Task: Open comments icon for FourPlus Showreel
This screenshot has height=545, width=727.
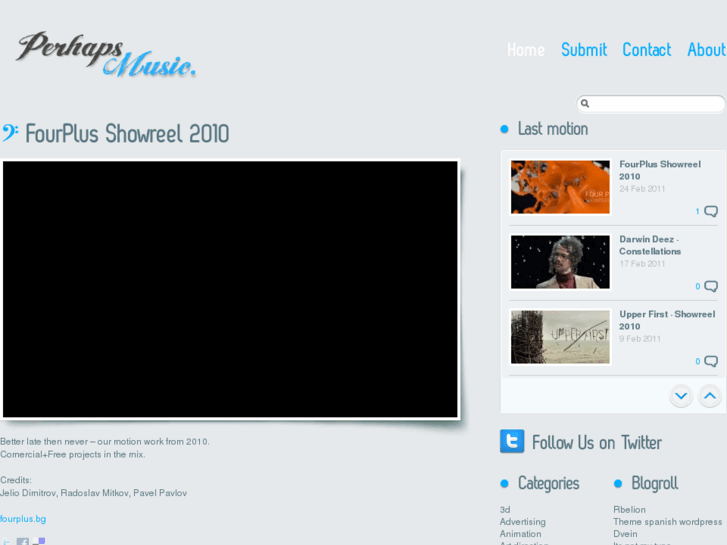Action: [x=711, y=212]
